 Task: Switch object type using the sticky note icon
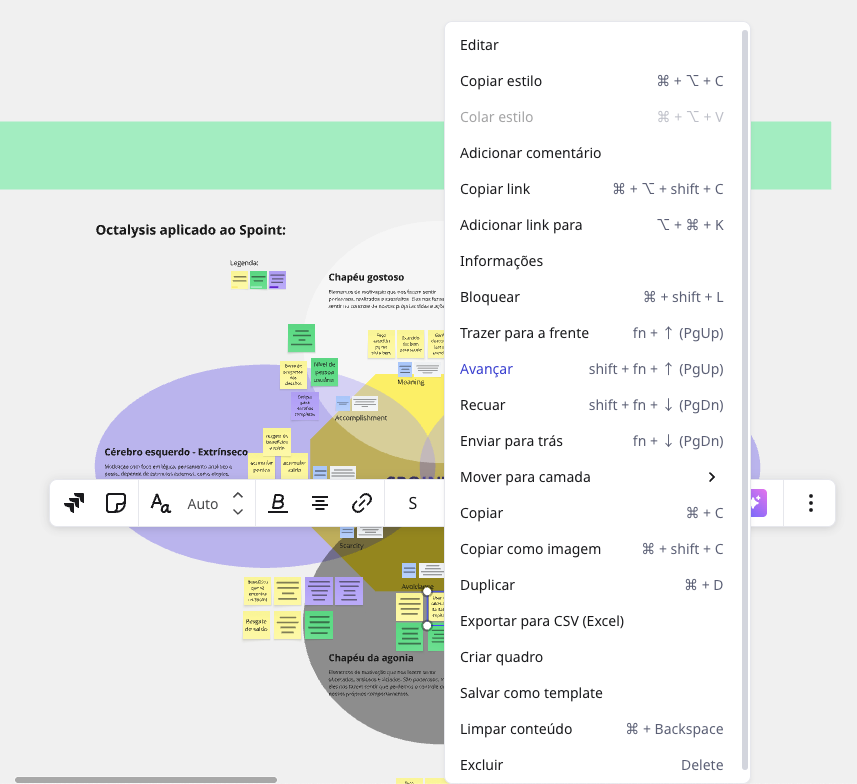[x=115, y=503]
